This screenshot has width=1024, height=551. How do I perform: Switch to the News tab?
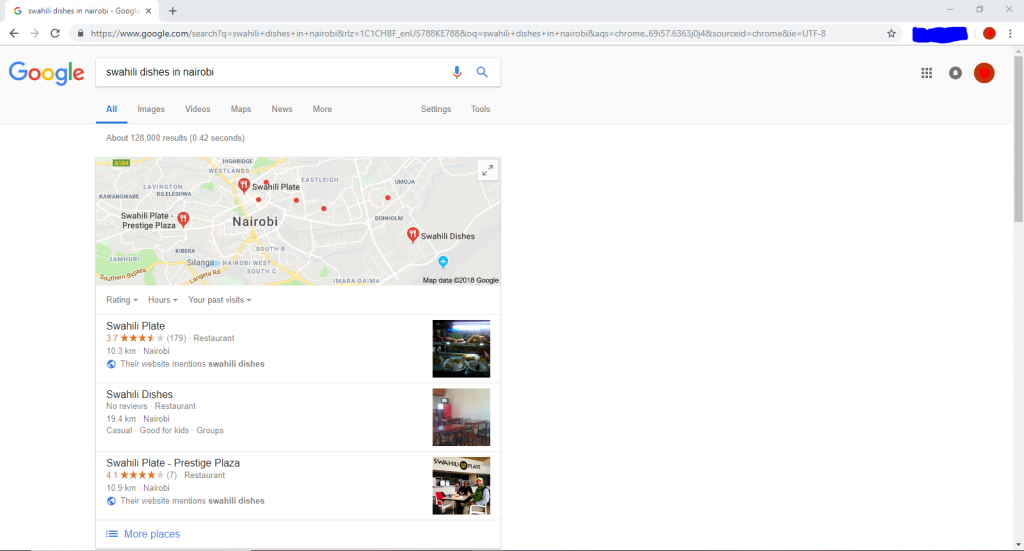282,109
